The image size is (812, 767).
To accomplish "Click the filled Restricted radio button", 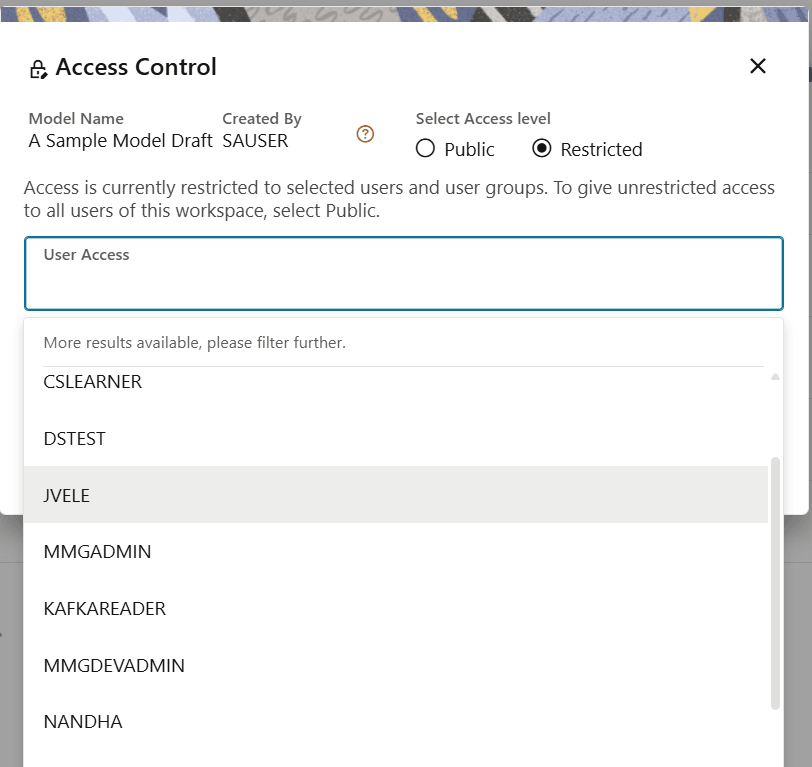I will pos(541,148).
